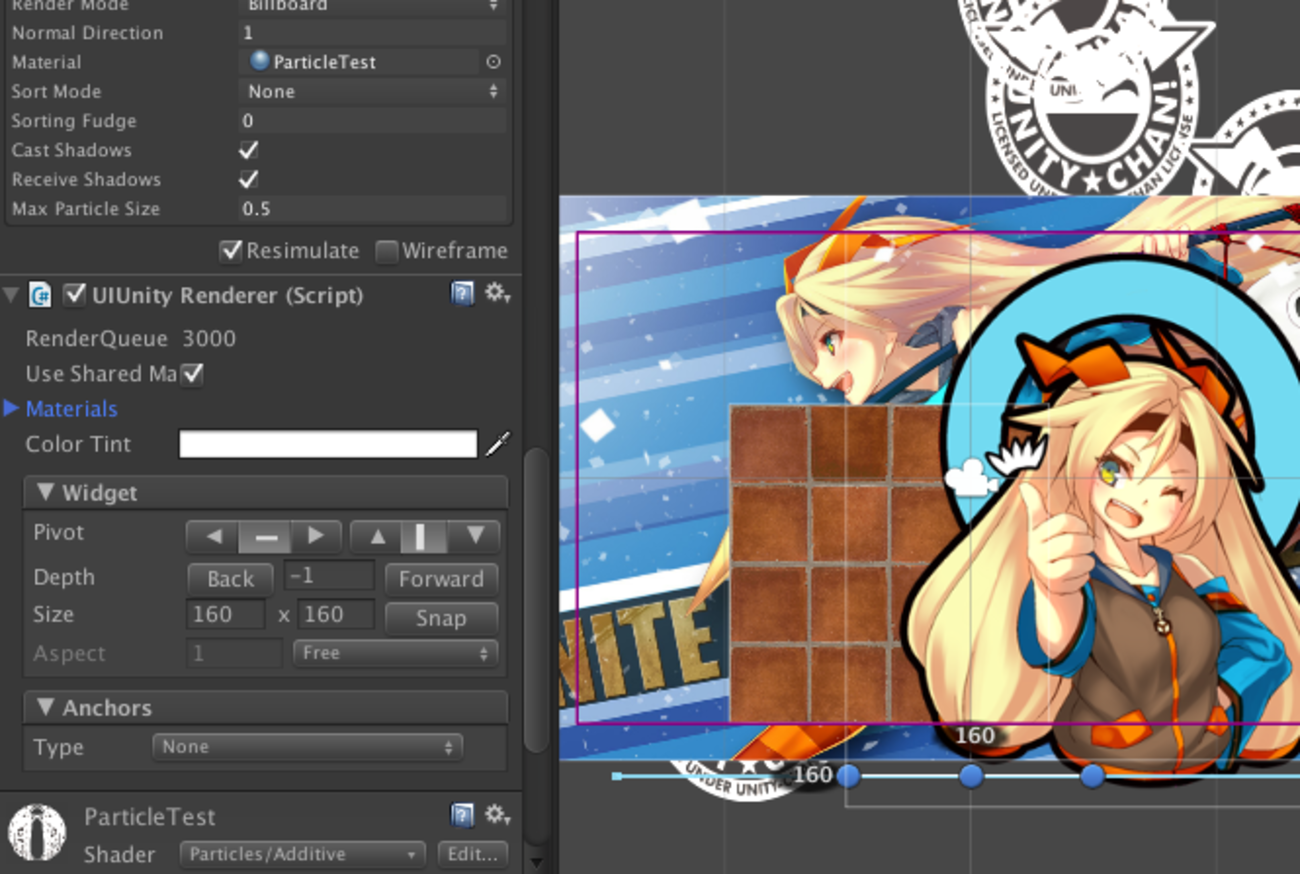Click the Depth value field
The image size is (1300, 874).
click(329, 576)
